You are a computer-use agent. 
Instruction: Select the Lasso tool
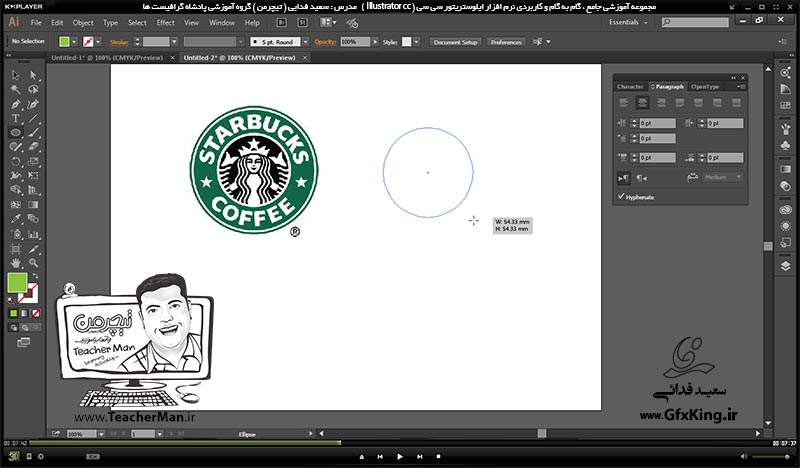click(x=33, y=89)
